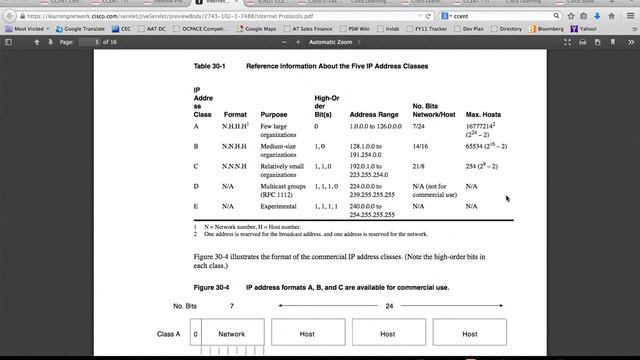Open the AT Sales Finance bookmark

(308, 29)
